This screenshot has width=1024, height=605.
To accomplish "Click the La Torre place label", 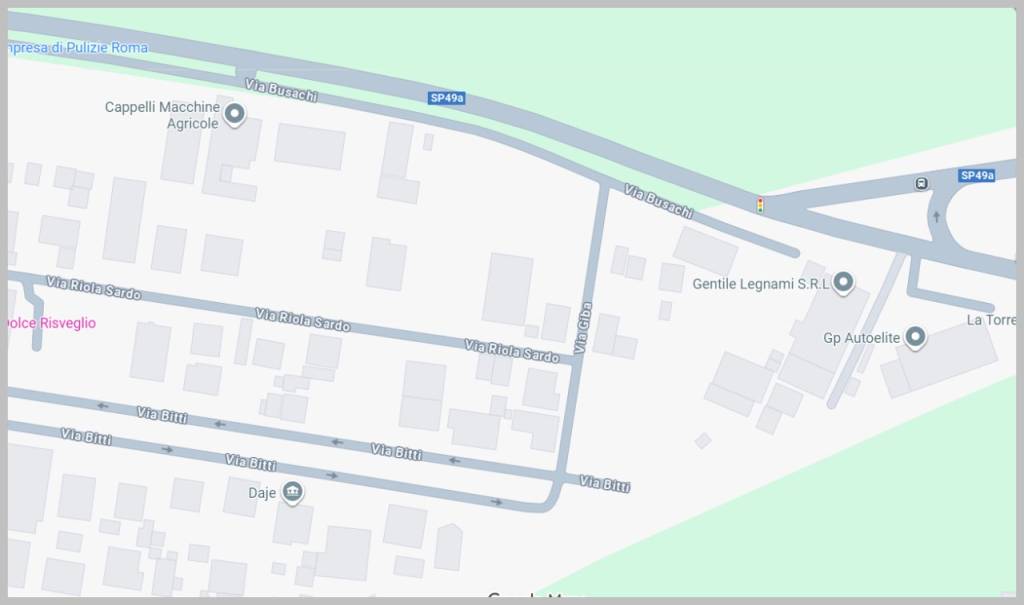I will (991, 320).
